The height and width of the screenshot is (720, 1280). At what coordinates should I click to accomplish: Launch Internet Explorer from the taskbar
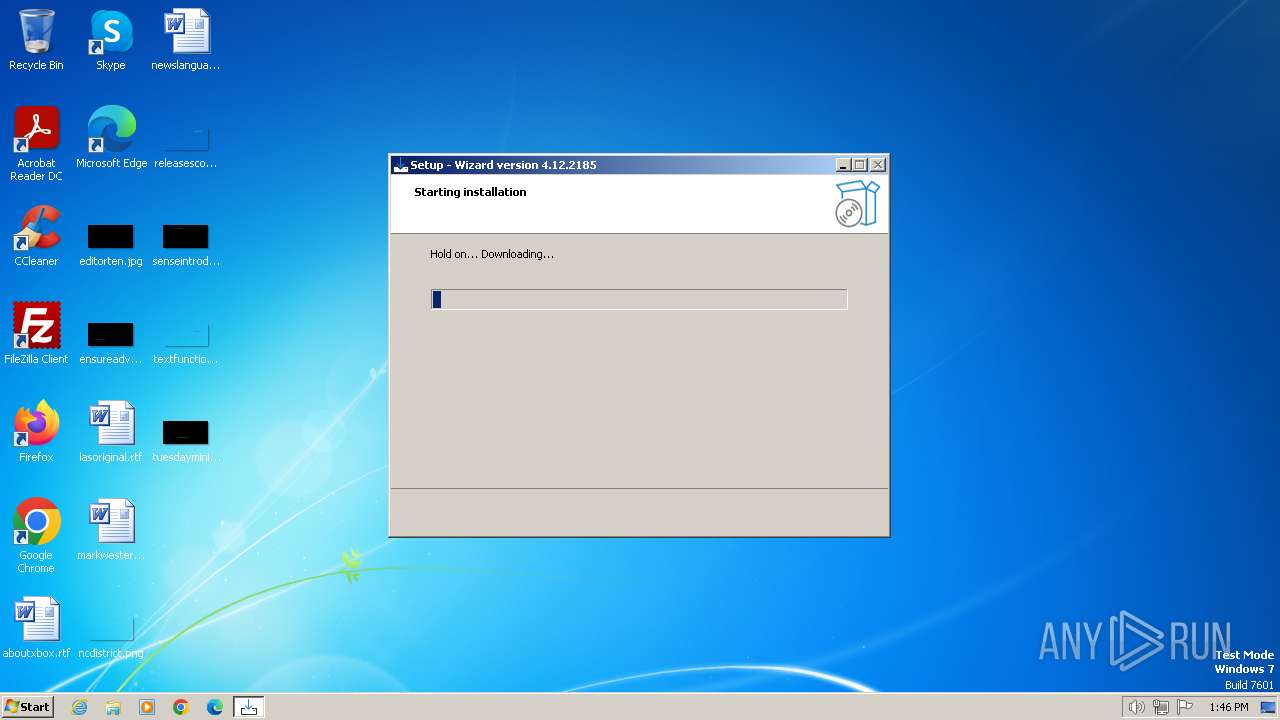click(x=79, y=707)
